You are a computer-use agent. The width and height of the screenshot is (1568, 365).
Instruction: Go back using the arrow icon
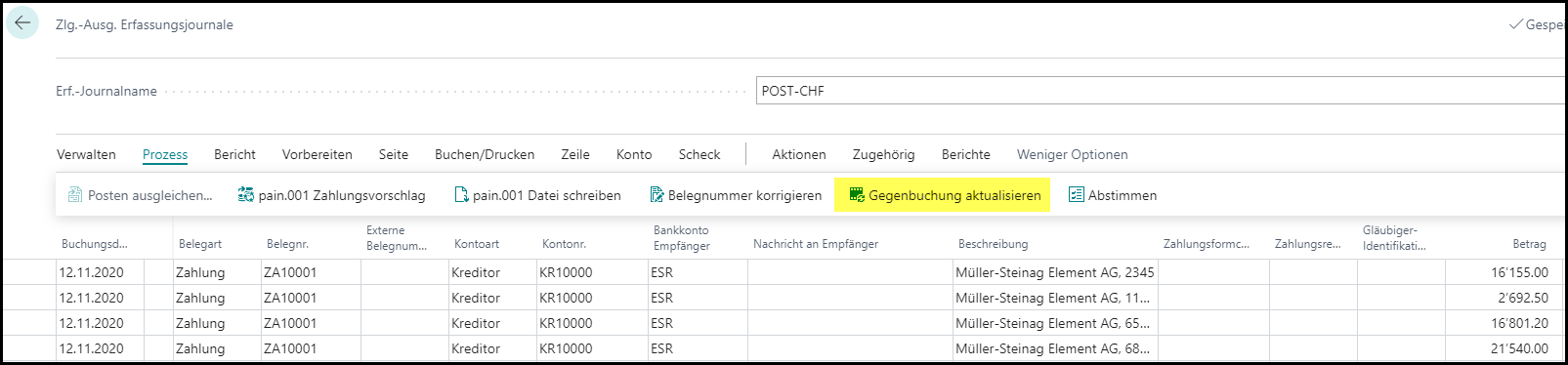(22, 22)
